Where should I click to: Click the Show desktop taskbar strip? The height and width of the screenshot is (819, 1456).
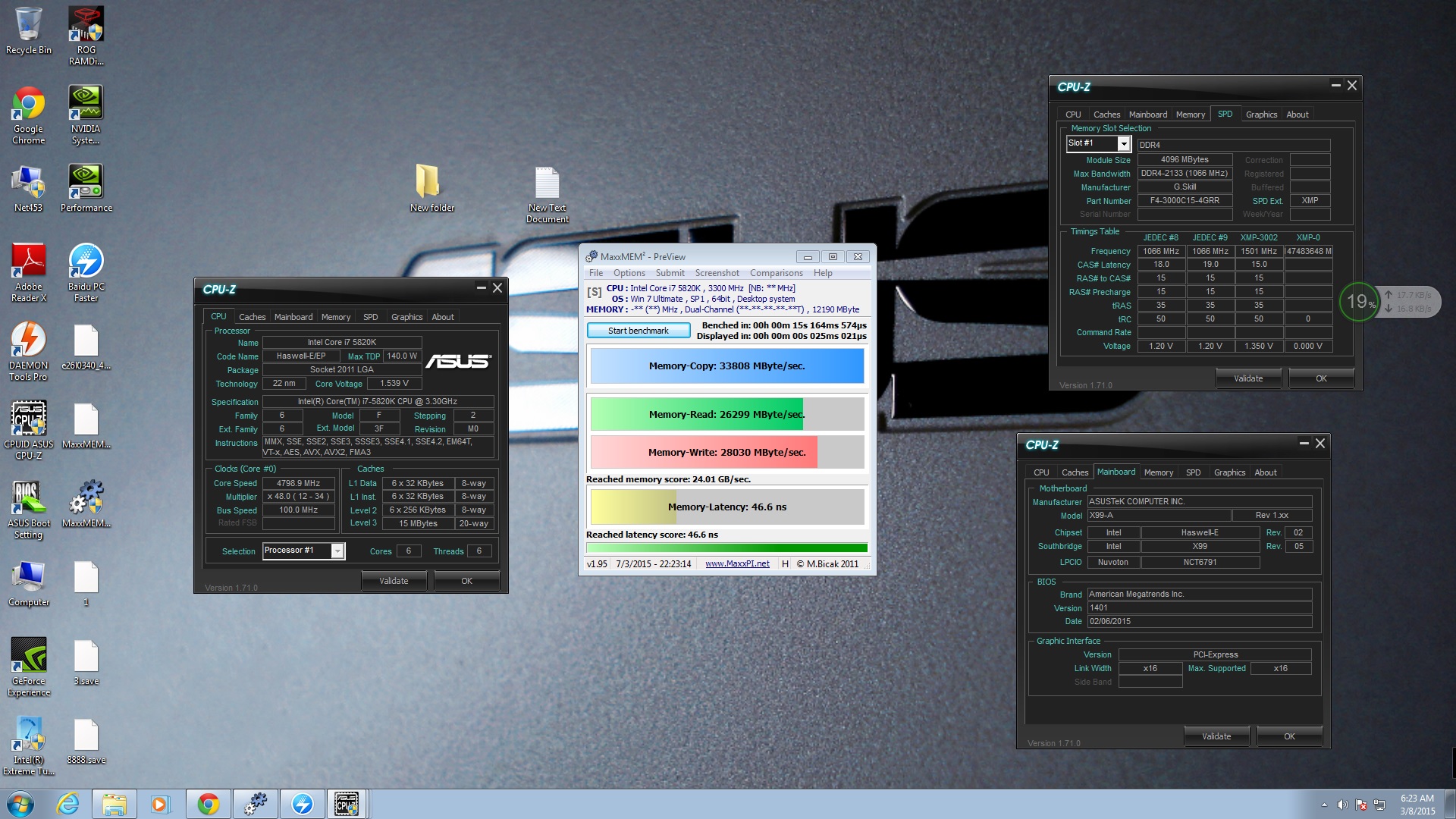point(1450,805)
